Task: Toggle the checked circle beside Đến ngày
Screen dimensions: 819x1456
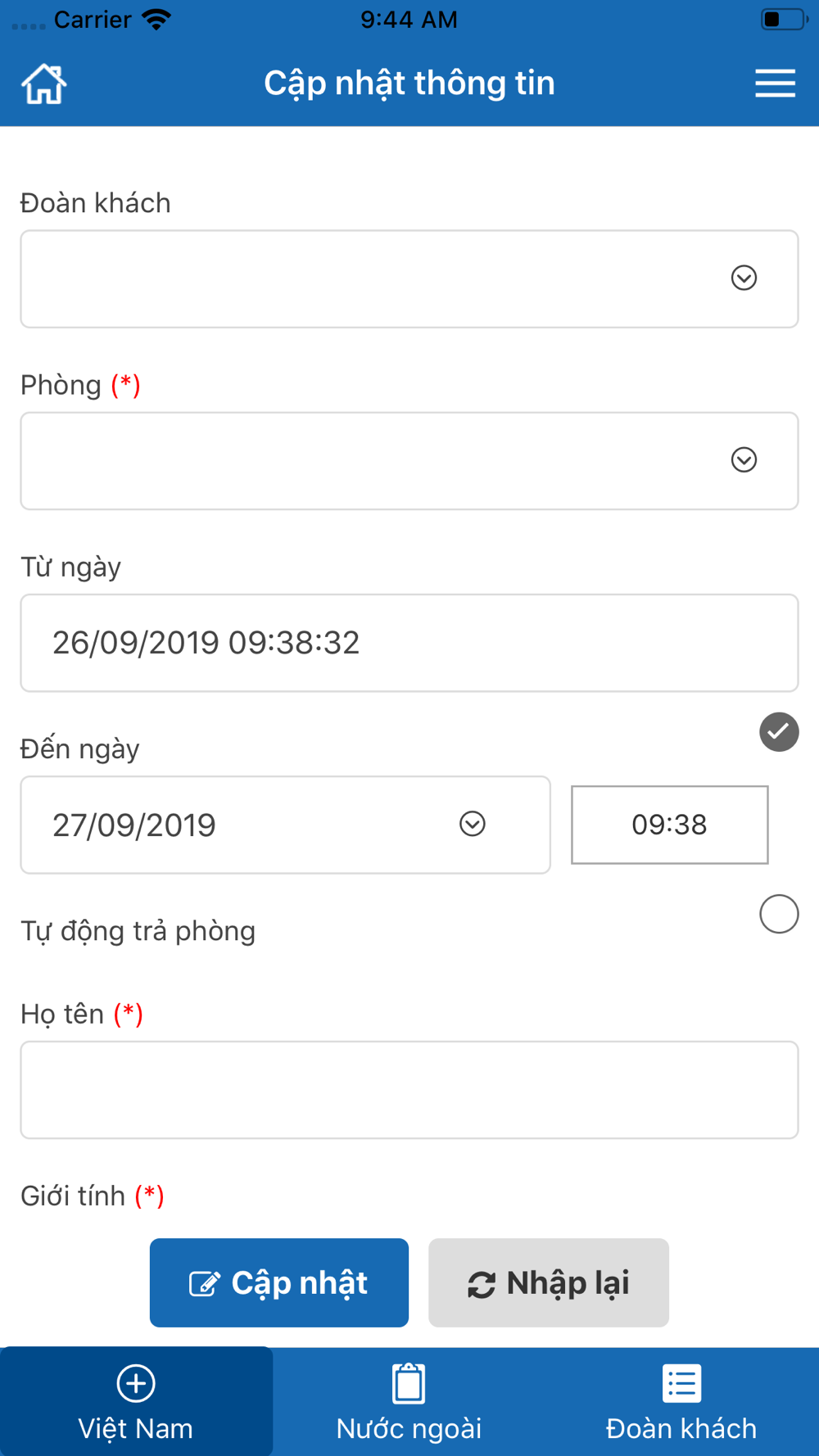Action: click(x=779, y=732)
